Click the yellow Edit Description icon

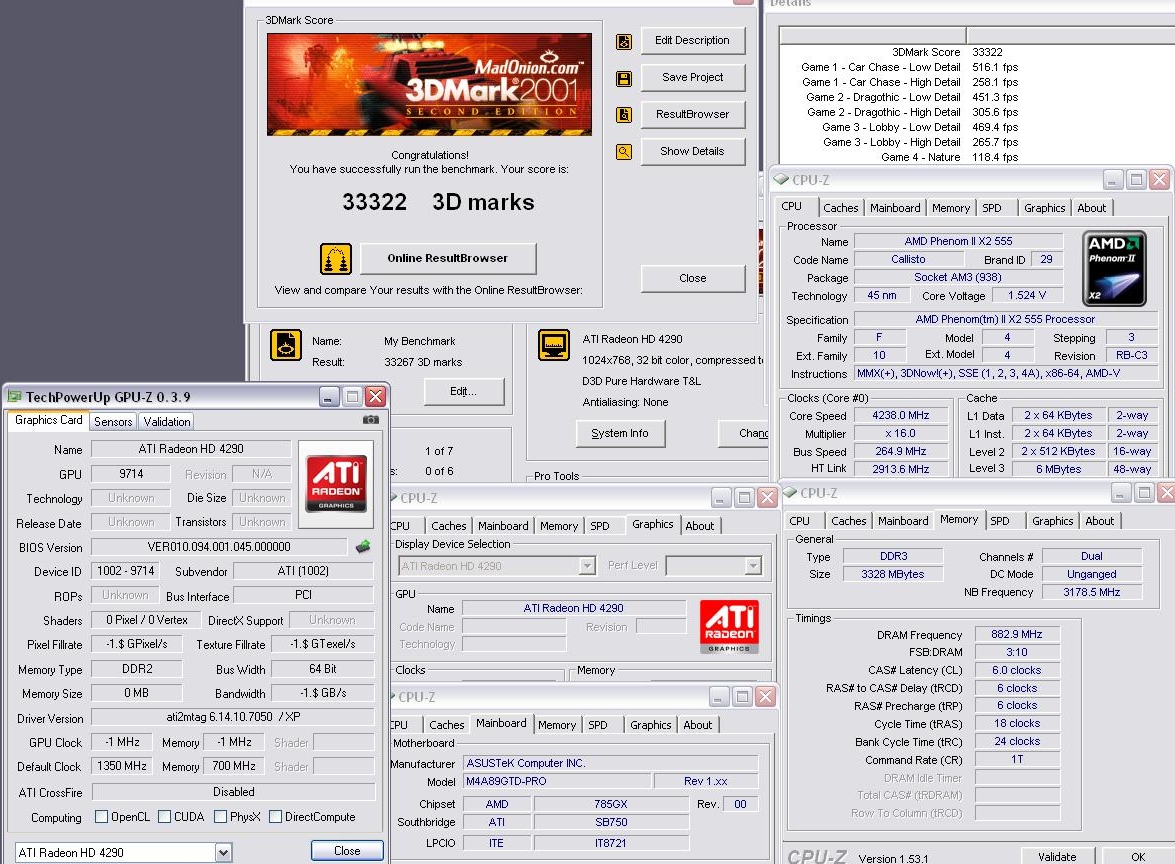pyautogui.click(x=624, y=41)
